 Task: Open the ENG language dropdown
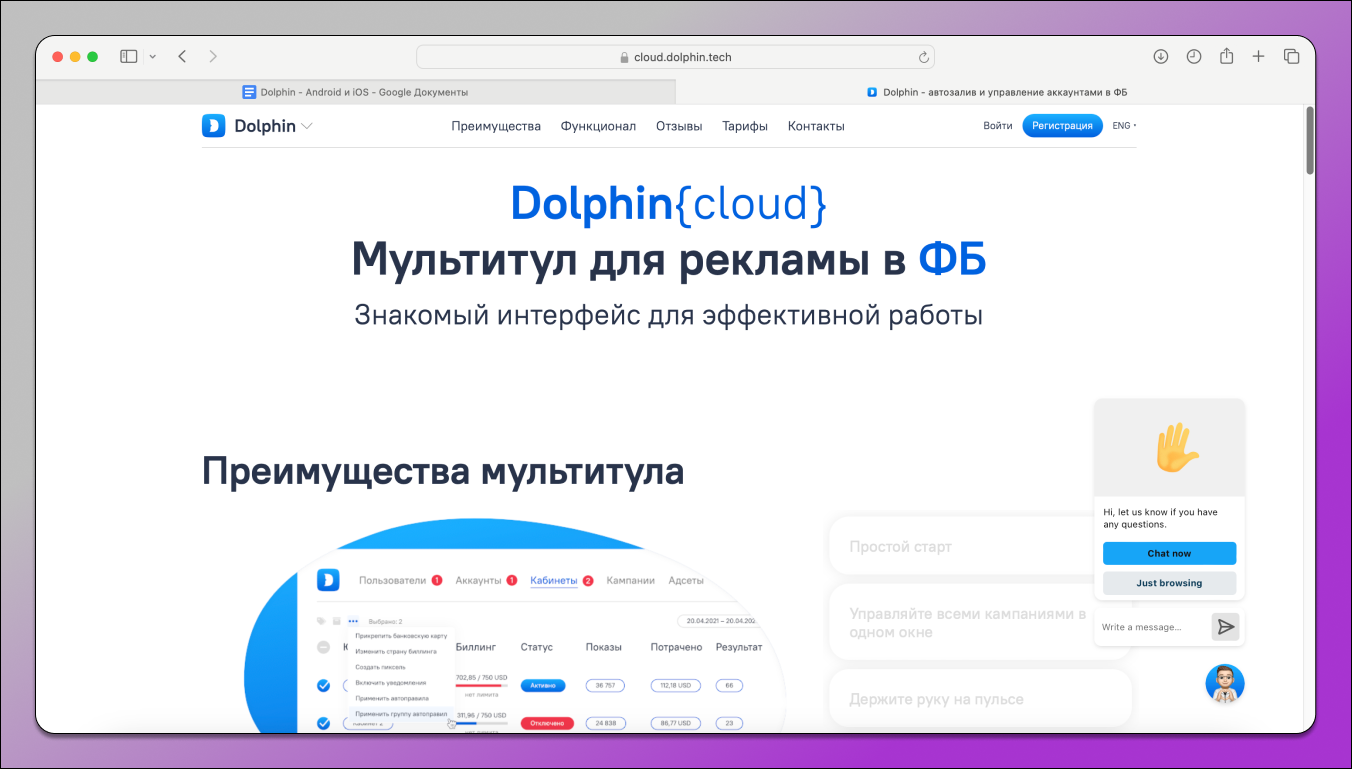click(x=1122, y=125)
